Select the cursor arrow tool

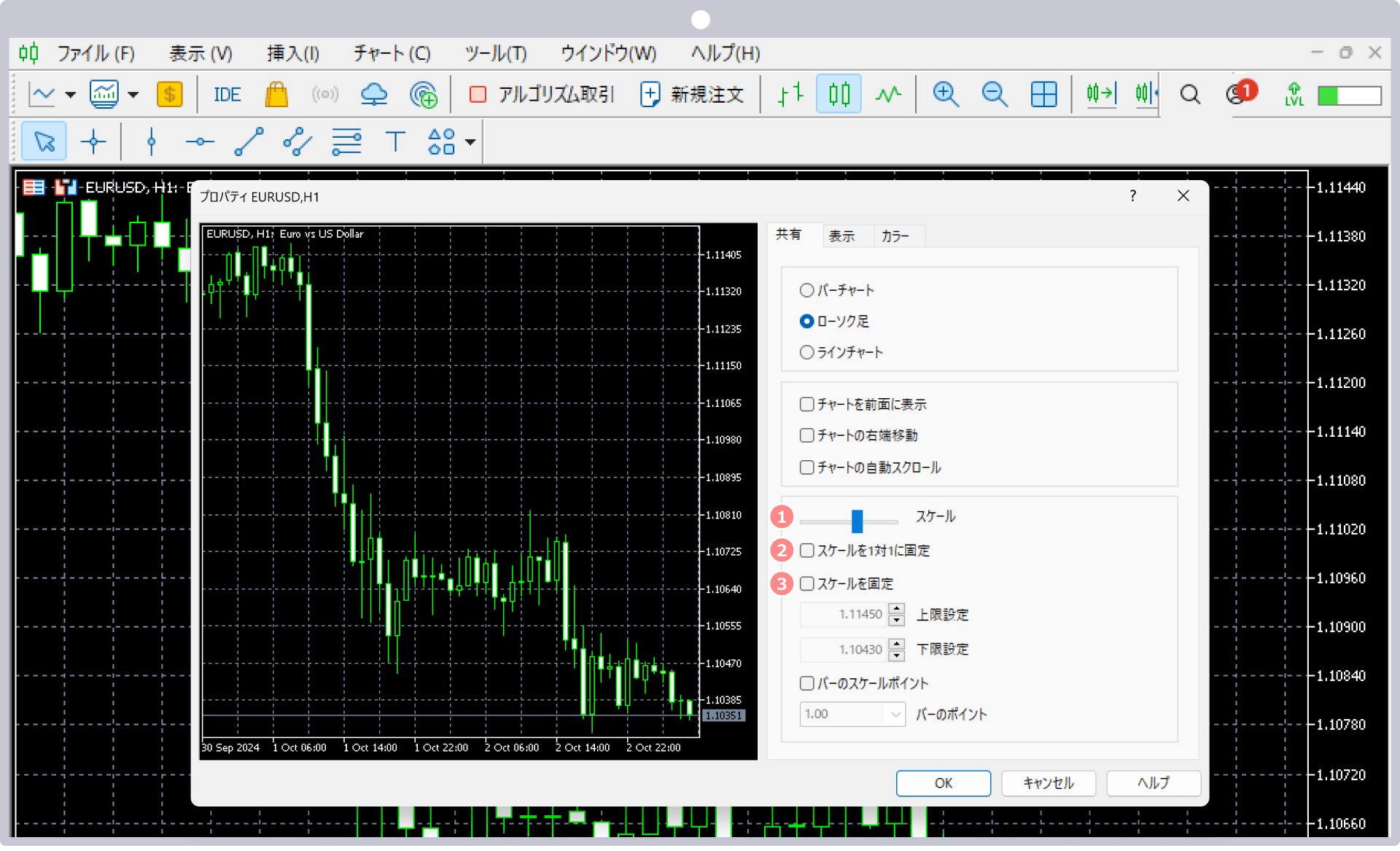click(44, 141)
